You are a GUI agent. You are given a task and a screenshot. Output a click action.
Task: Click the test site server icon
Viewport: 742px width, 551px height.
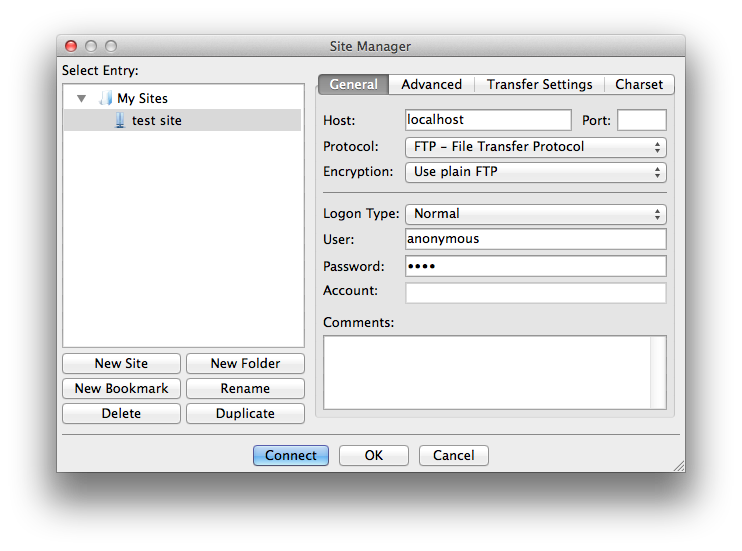[x=120, y=120]
